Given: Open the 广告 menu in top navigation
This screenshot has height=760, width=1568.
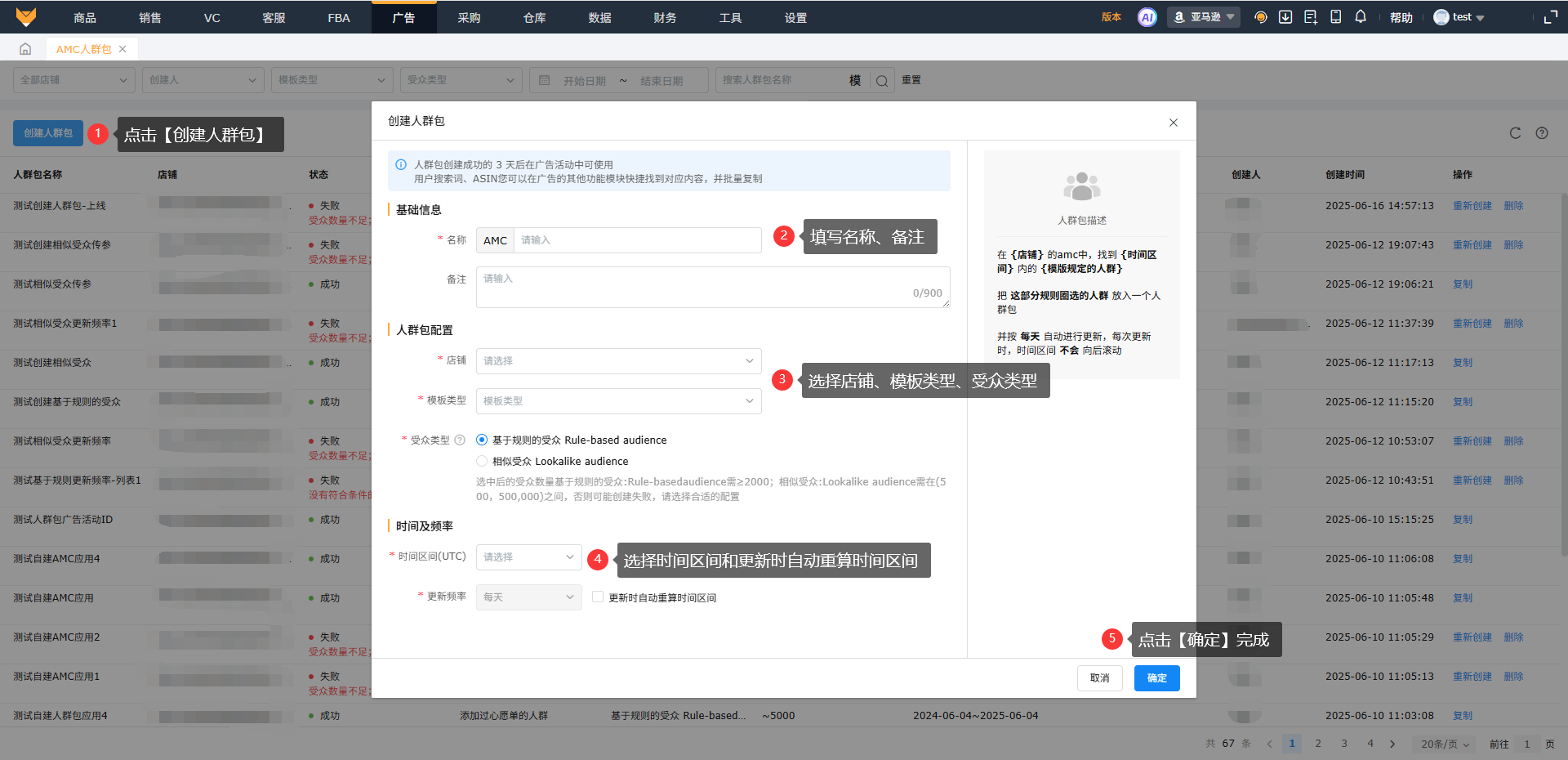Looking at the screenshot, I should [x=403, y=17].
